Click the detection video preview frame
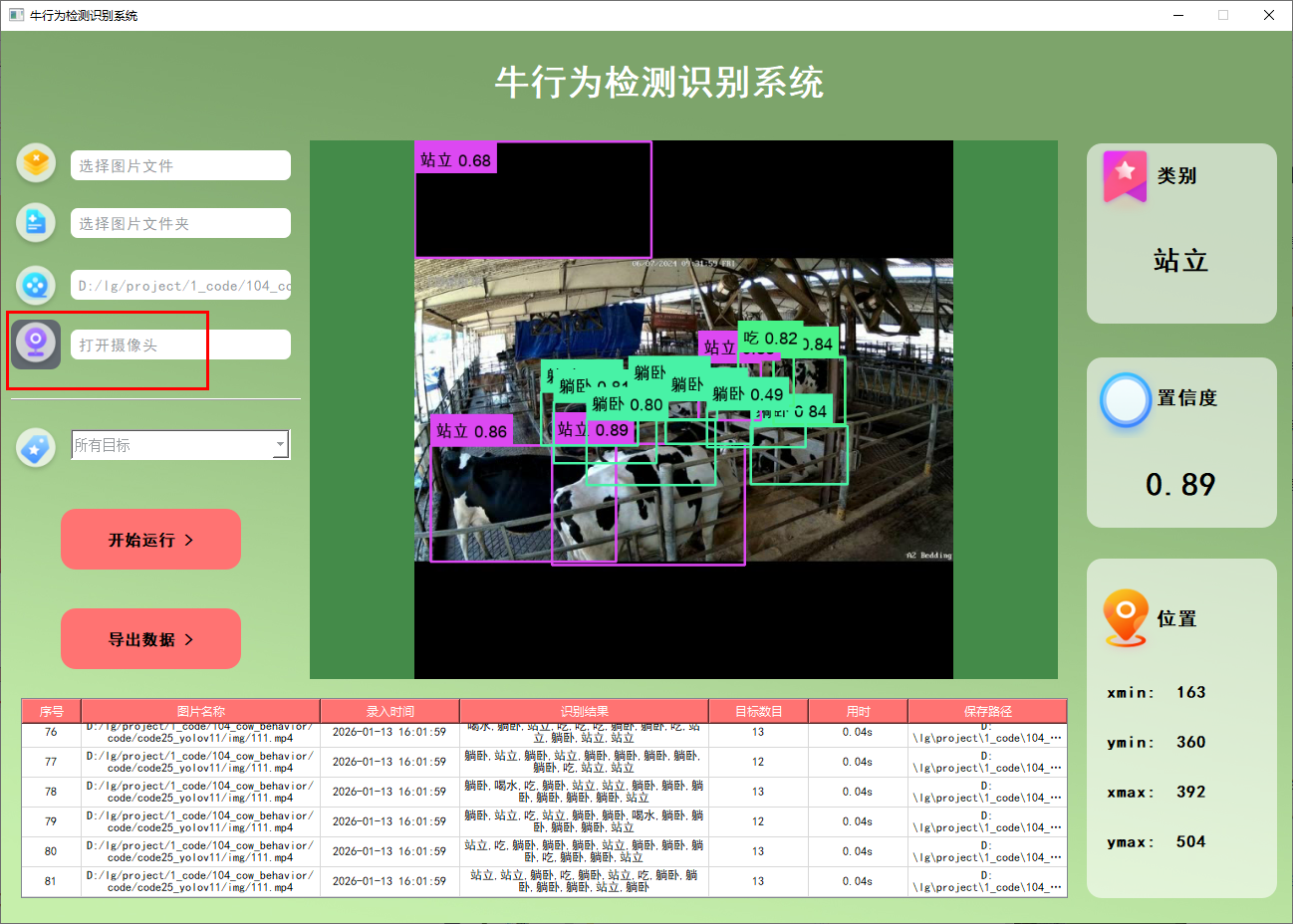Screen dimensions: 1293x924 (x=683, y=409)
